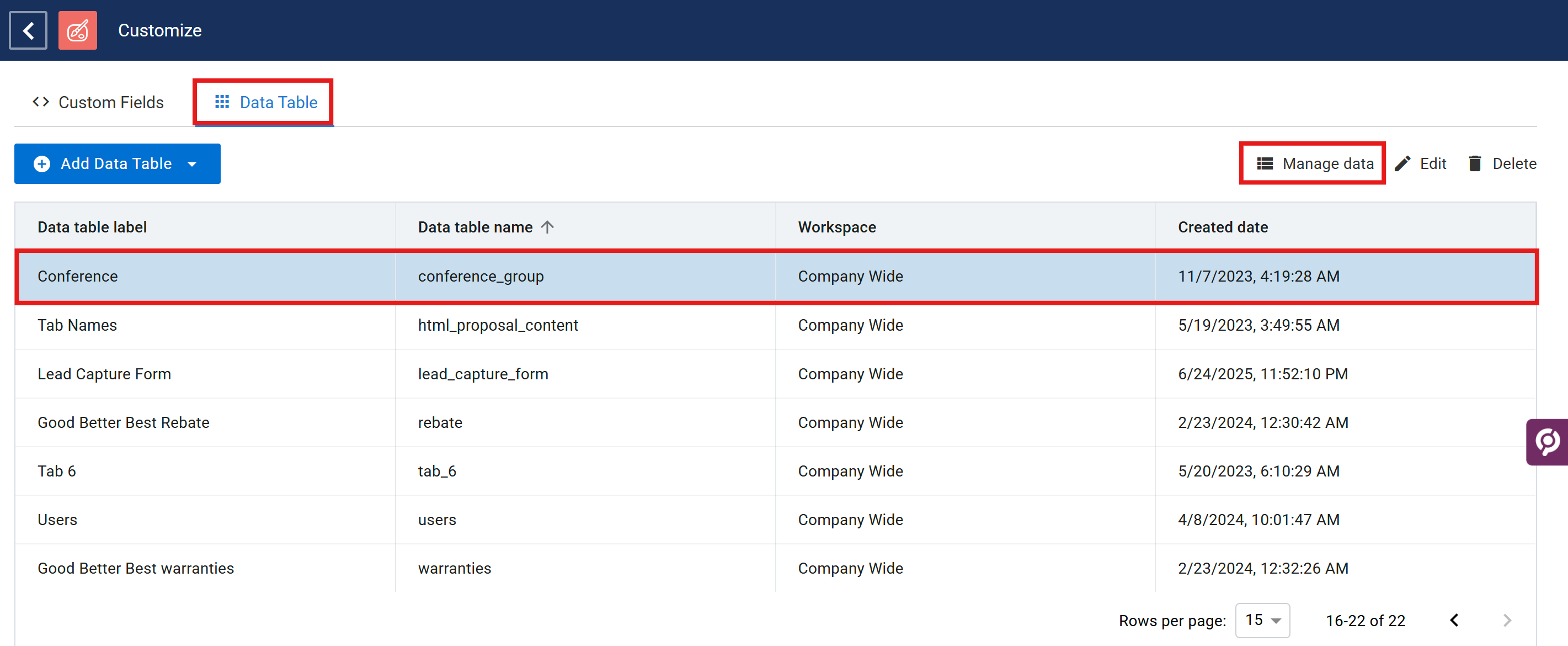Open the Rows per page dropdown

tap(1262, 620)
